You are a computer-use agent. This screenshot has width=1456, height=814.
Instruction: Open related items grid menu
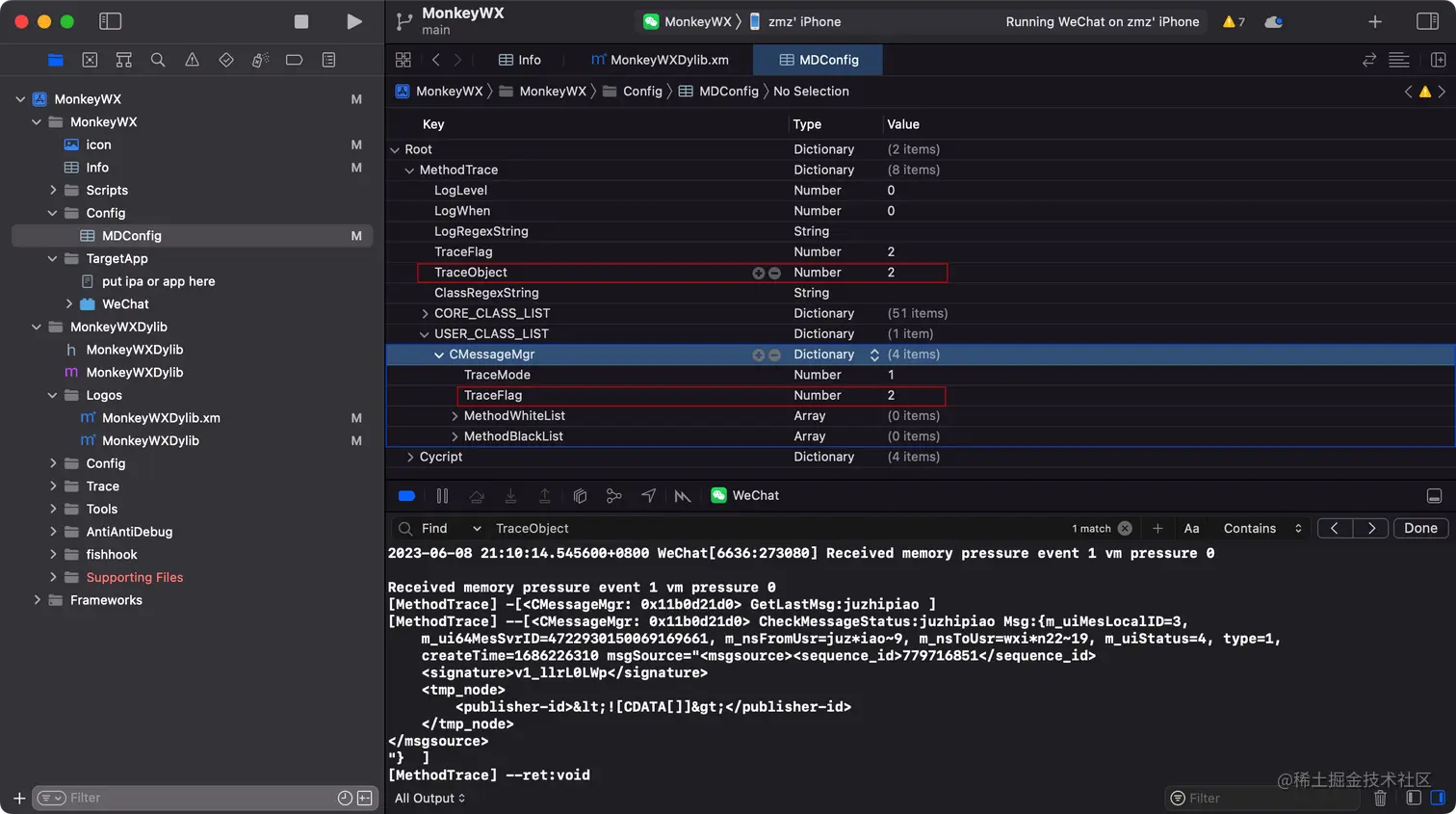[x=403, y=60]
